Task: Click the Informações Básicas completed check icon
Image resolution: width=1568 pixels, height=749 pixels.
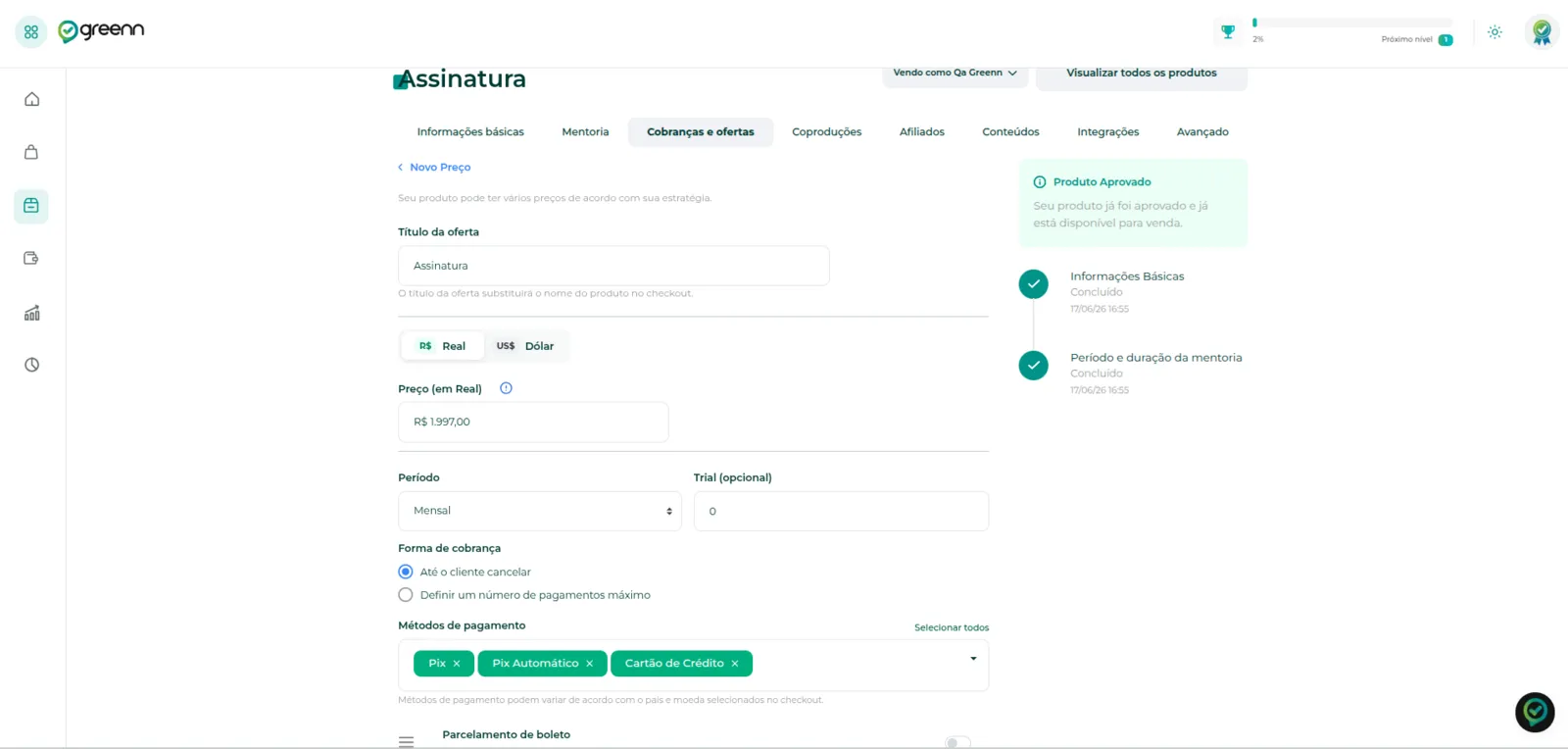Action: point(1033,284)
